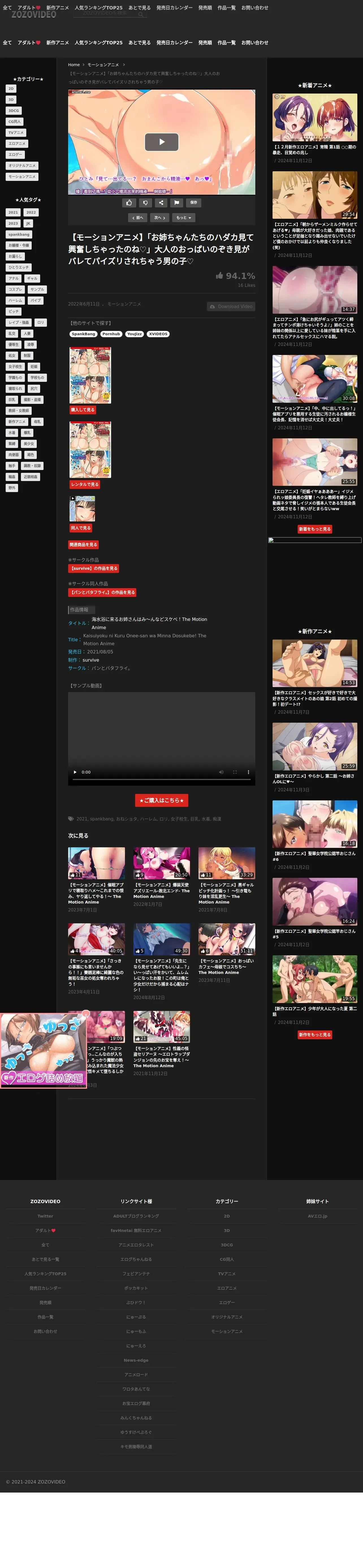Go to next video with 次へ

[x=159, y=217]
